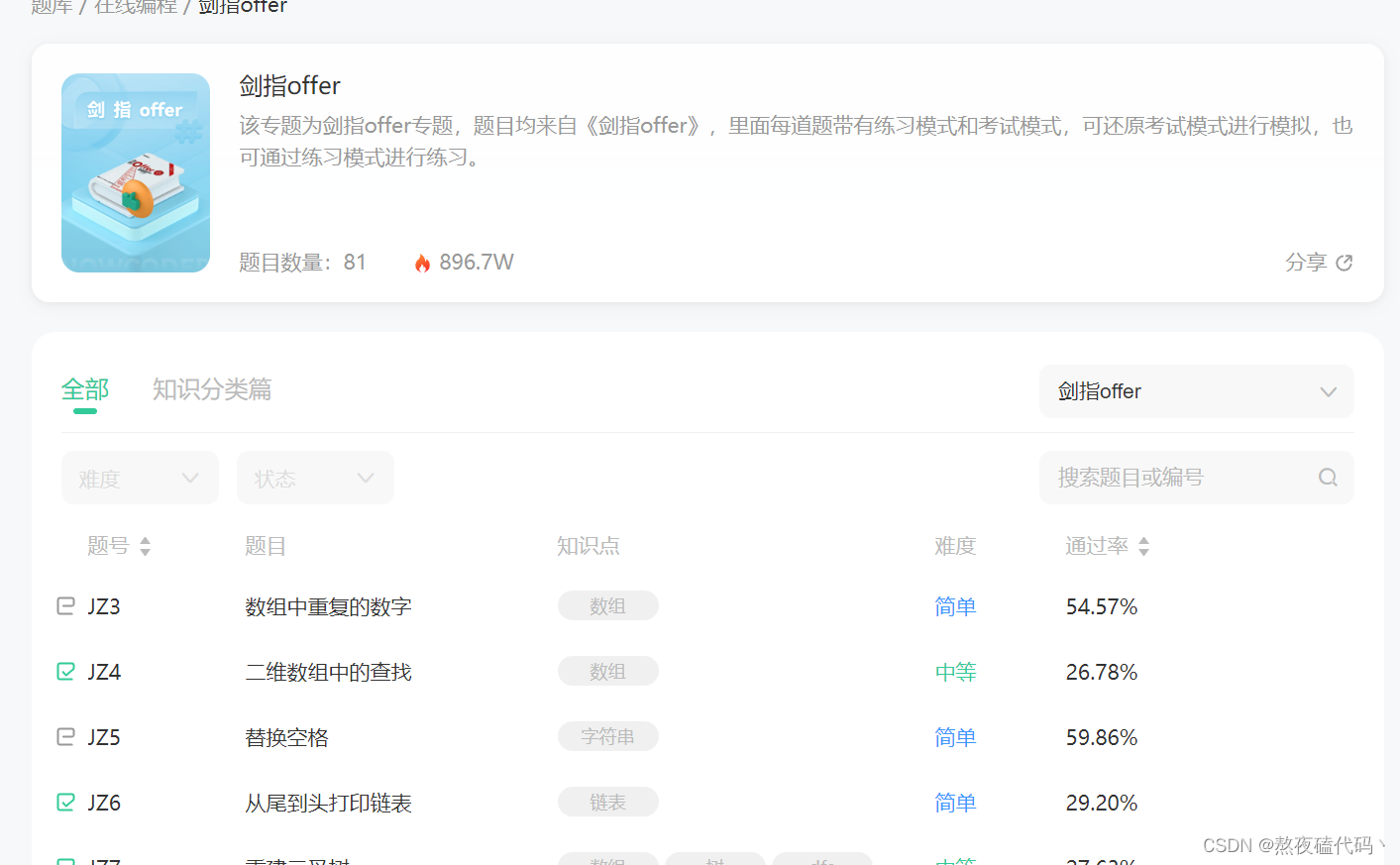Click the 数组 tag on JZ4 row
Screen dimensions: 1400x865
click(x=608, y=671)
